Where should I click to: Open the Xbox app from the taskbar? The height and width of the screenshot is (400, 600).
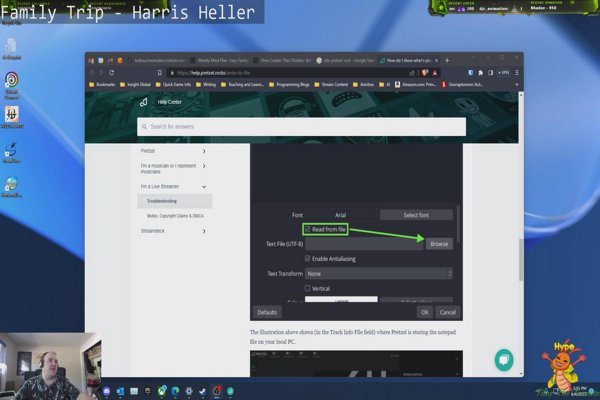pyautogui.click(x=162, y=391)
